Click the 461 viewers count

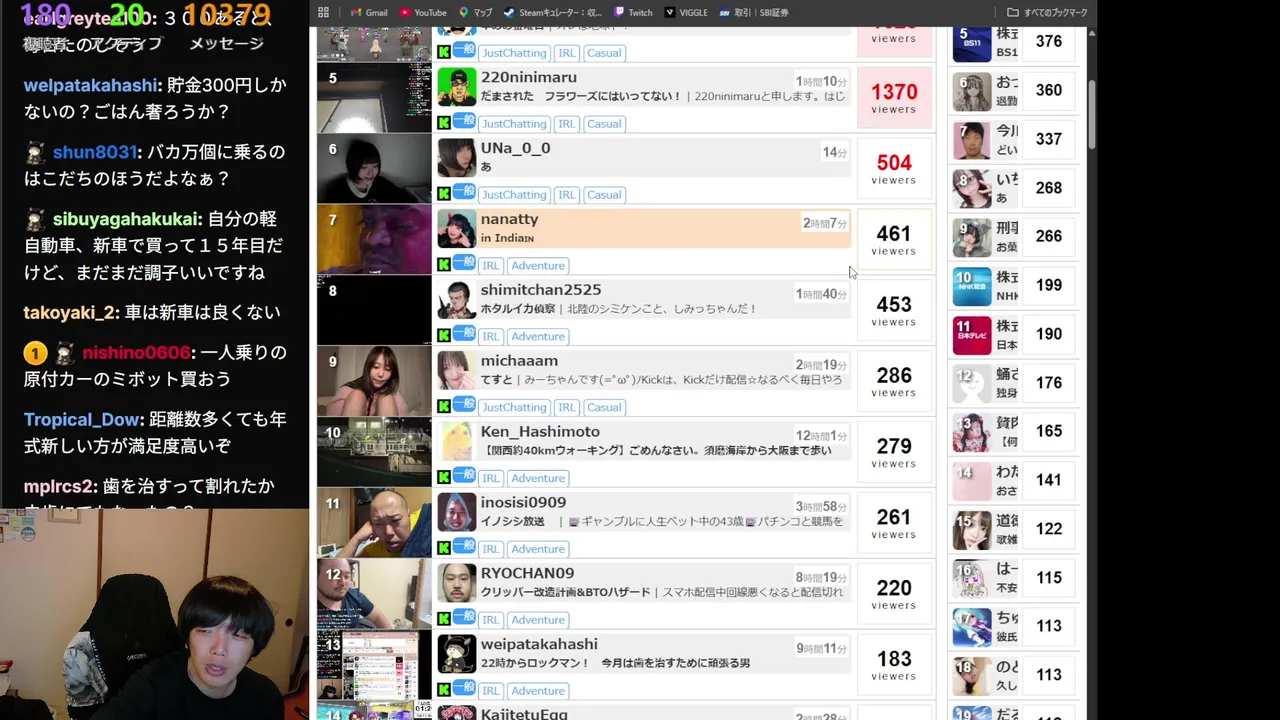point(893,239)
